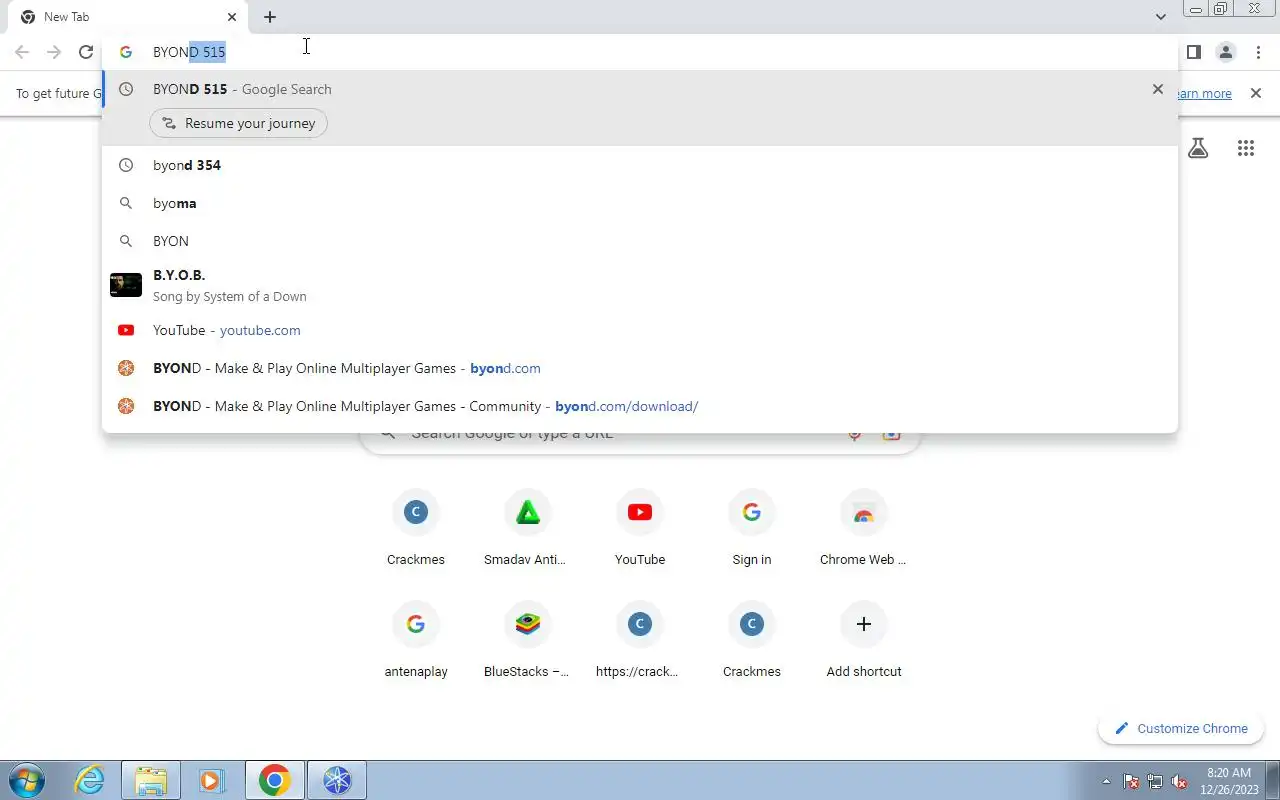Select the New Tab tab

click(x=127, y=17)
